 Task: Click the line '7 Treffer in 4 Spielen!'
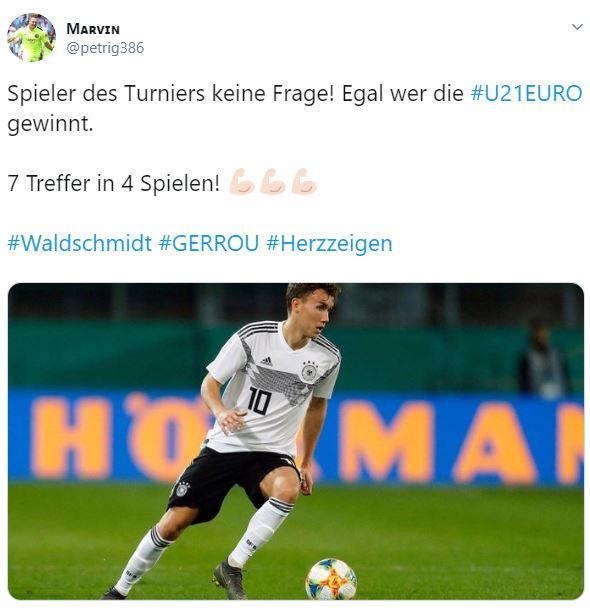coord(113,183)
